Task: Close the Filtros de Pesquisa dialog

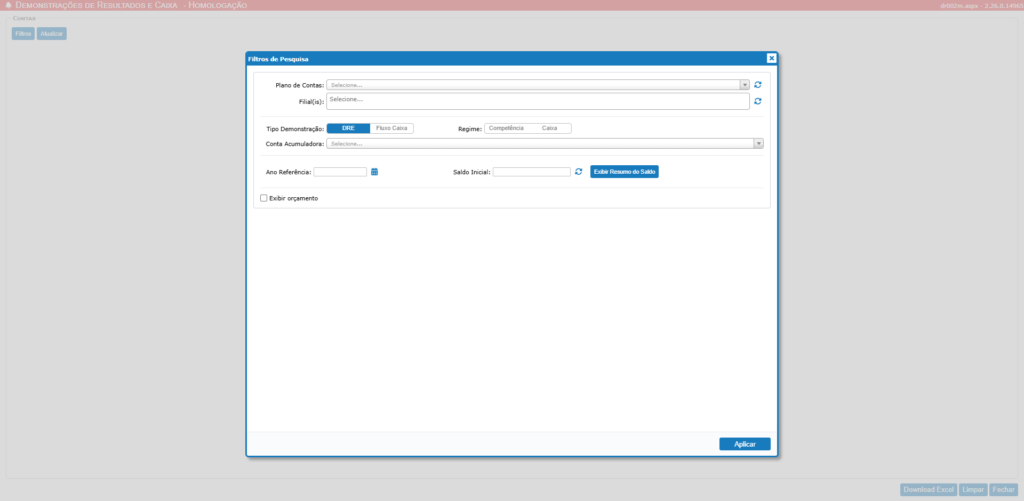Action: click(771, 58)
